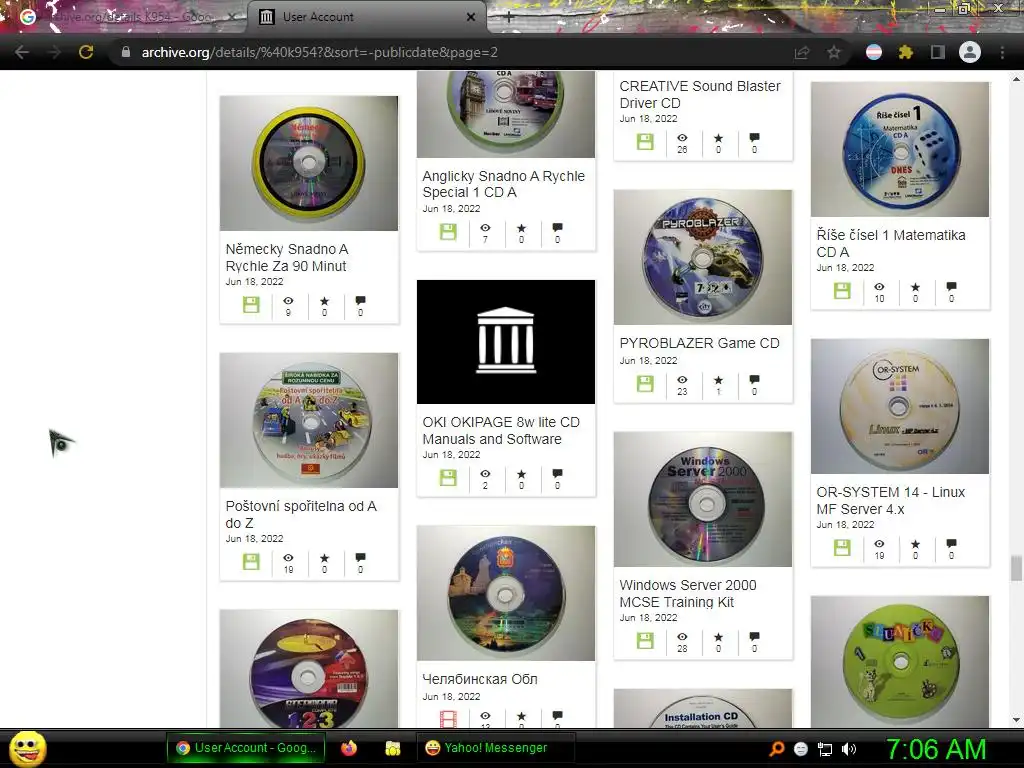Open the tray search magnifier icon
This screenshot has width=1024, height=768.
776,749
